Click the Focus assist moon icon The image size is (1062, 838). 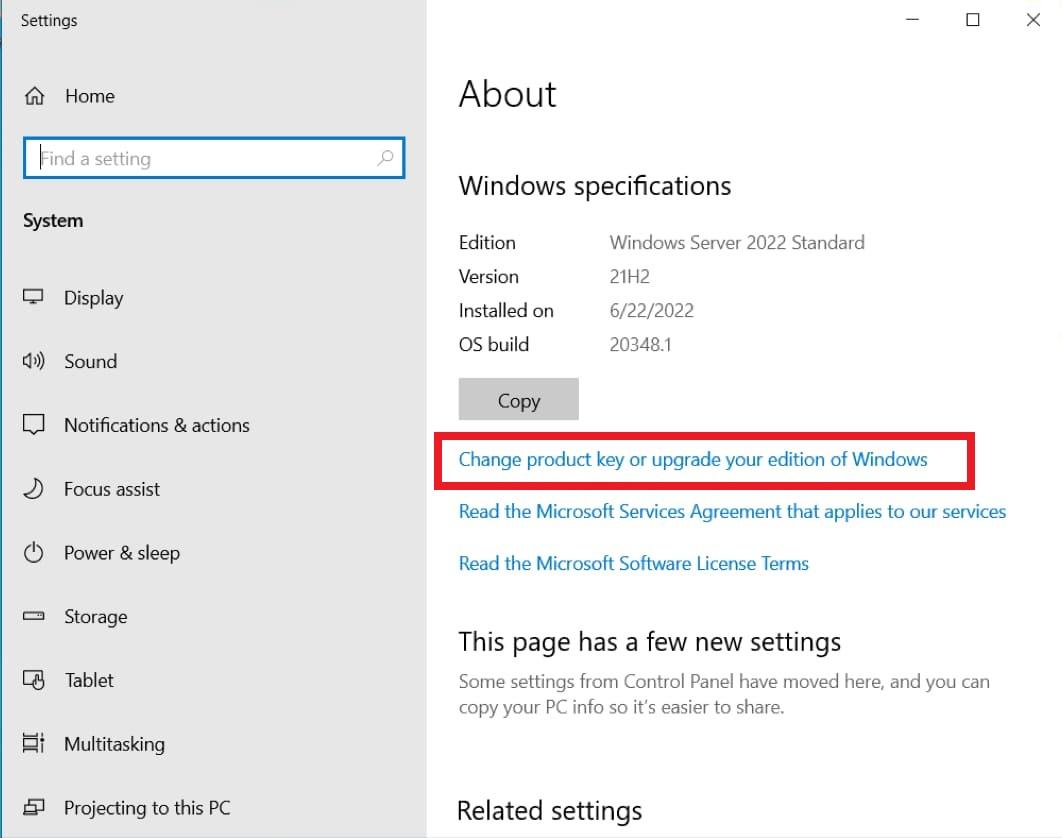coord(34,489)
